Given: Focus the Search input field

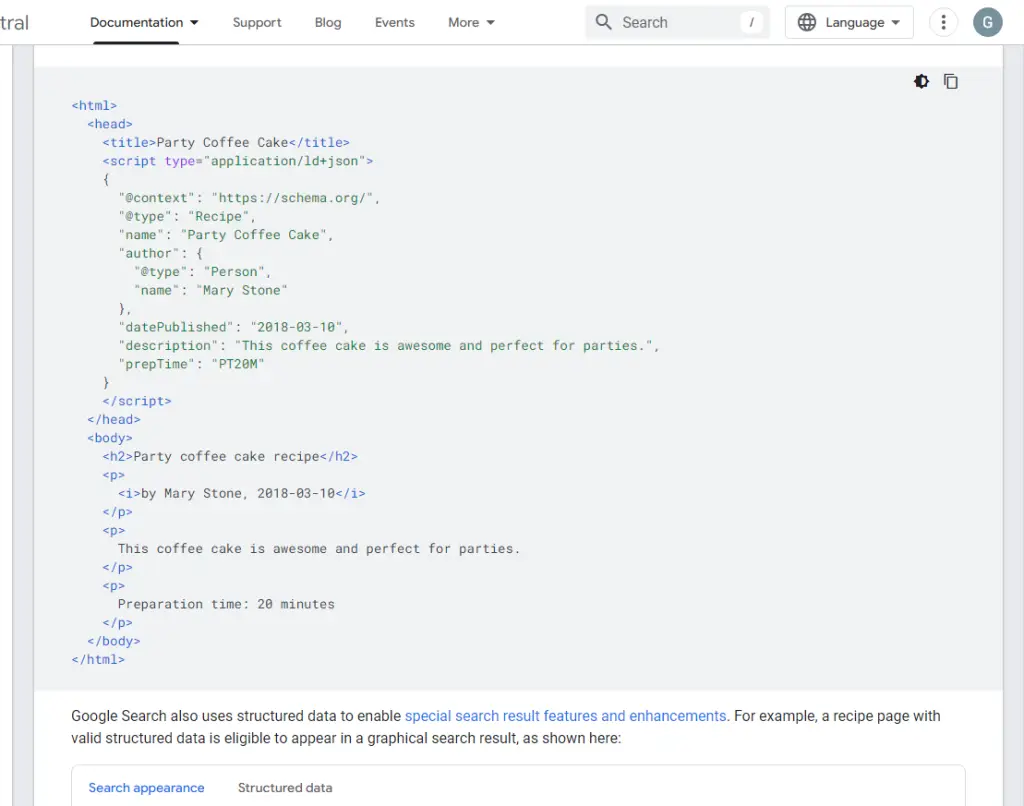Looking at the screenshot, I should 677,22.
